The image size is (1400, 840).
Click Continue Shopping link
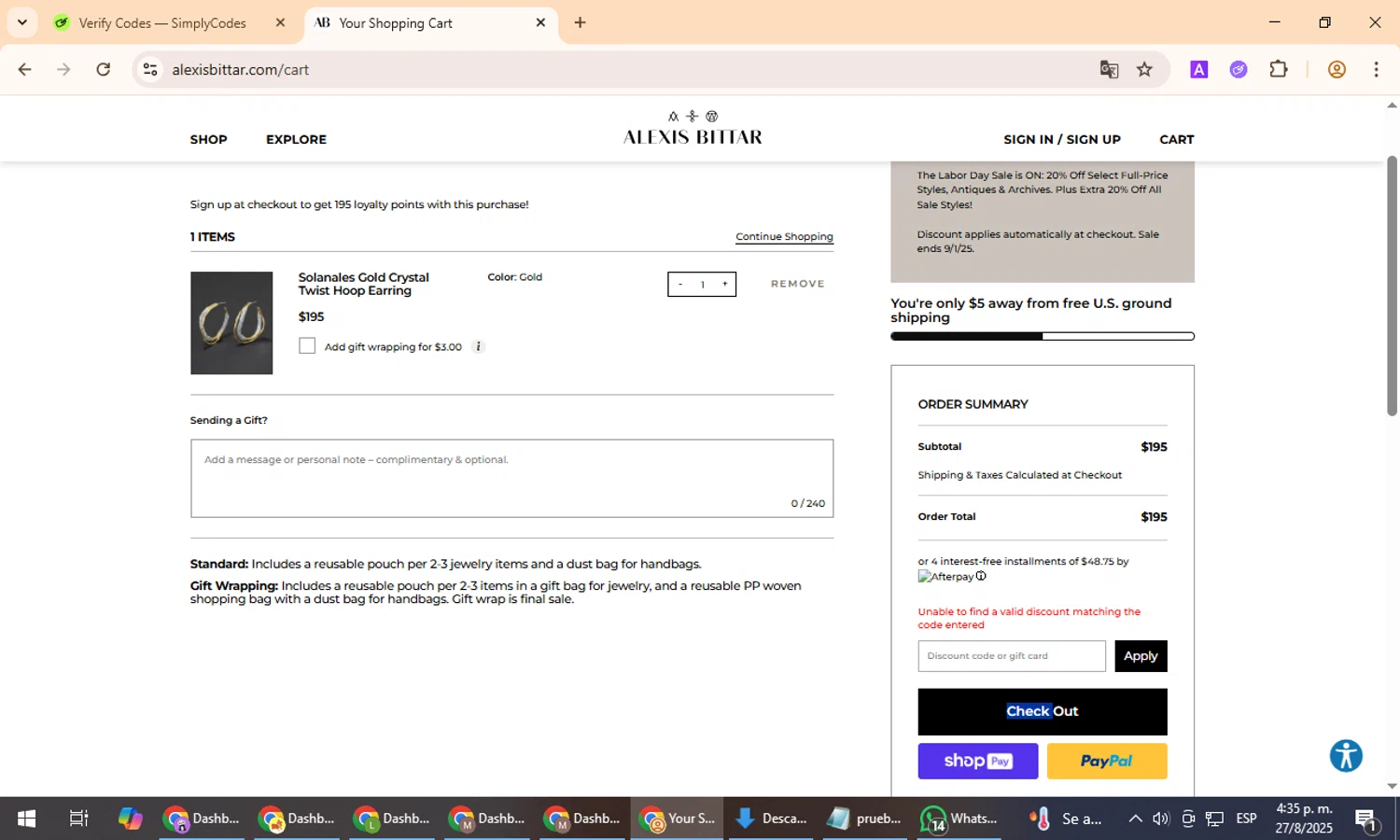784,237
